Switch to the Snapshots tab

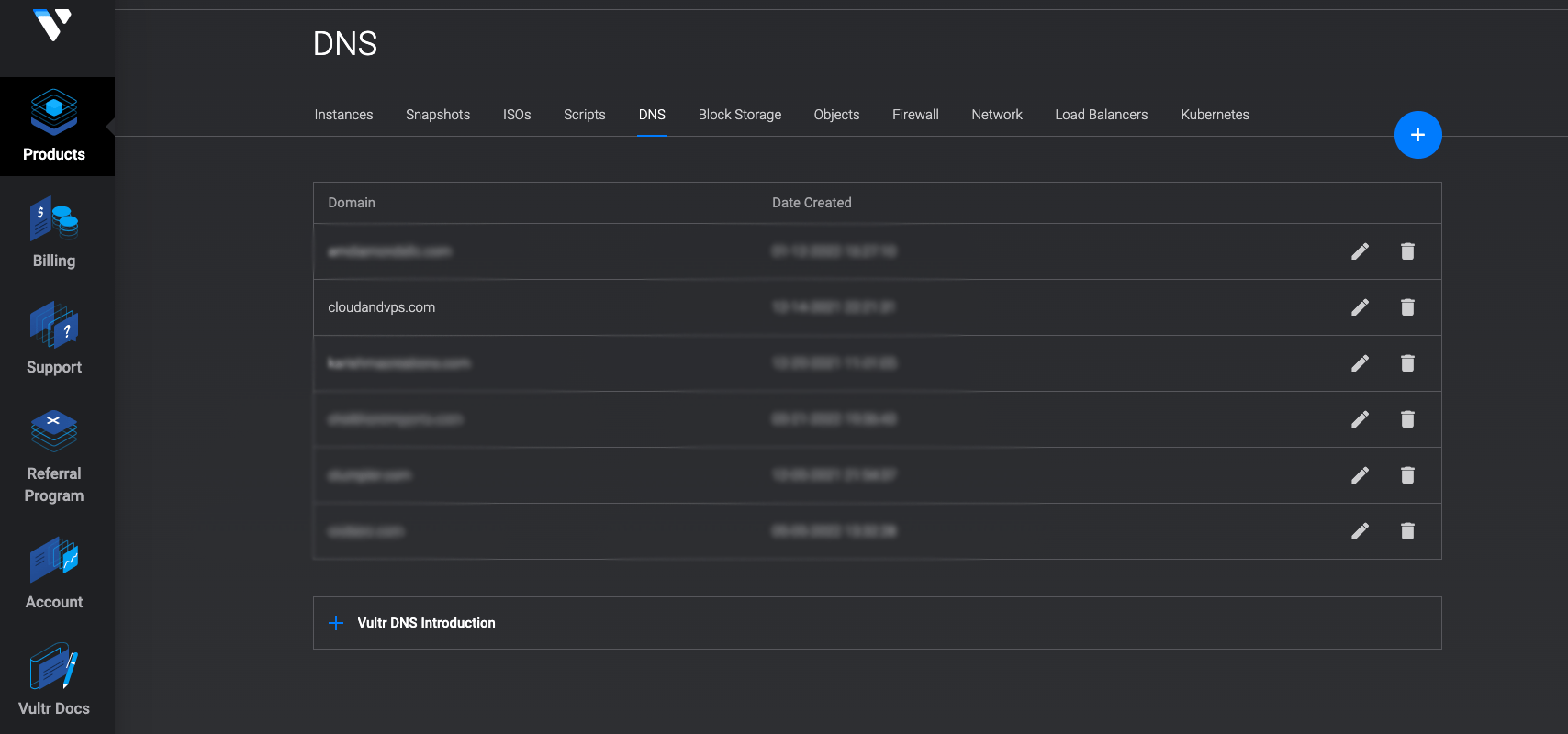coord(438,115)
